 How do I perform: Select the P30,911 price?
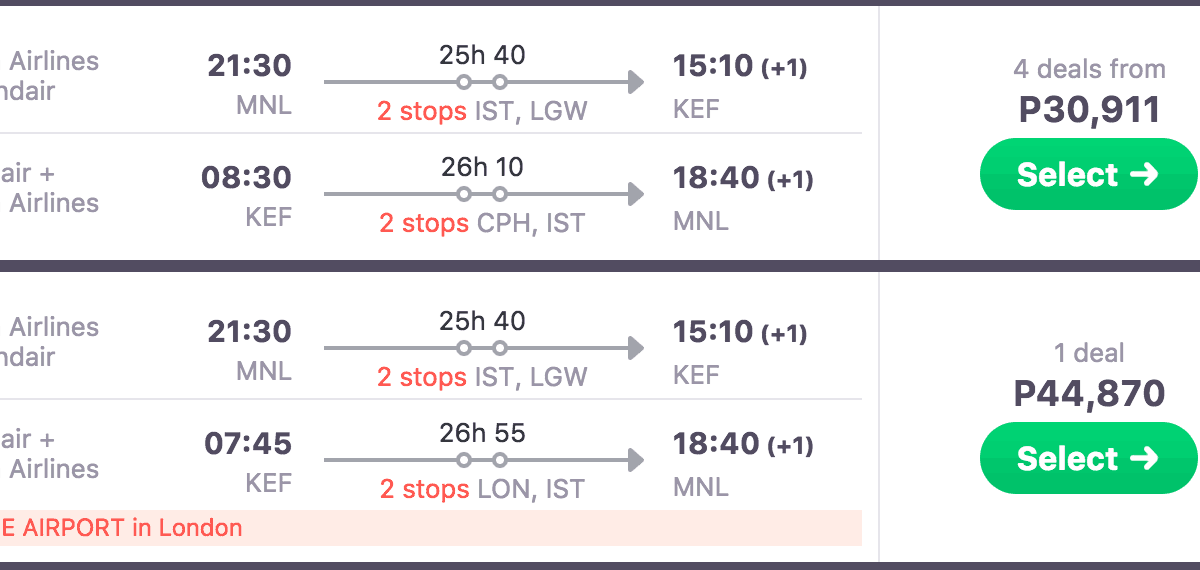point(1089,109)
